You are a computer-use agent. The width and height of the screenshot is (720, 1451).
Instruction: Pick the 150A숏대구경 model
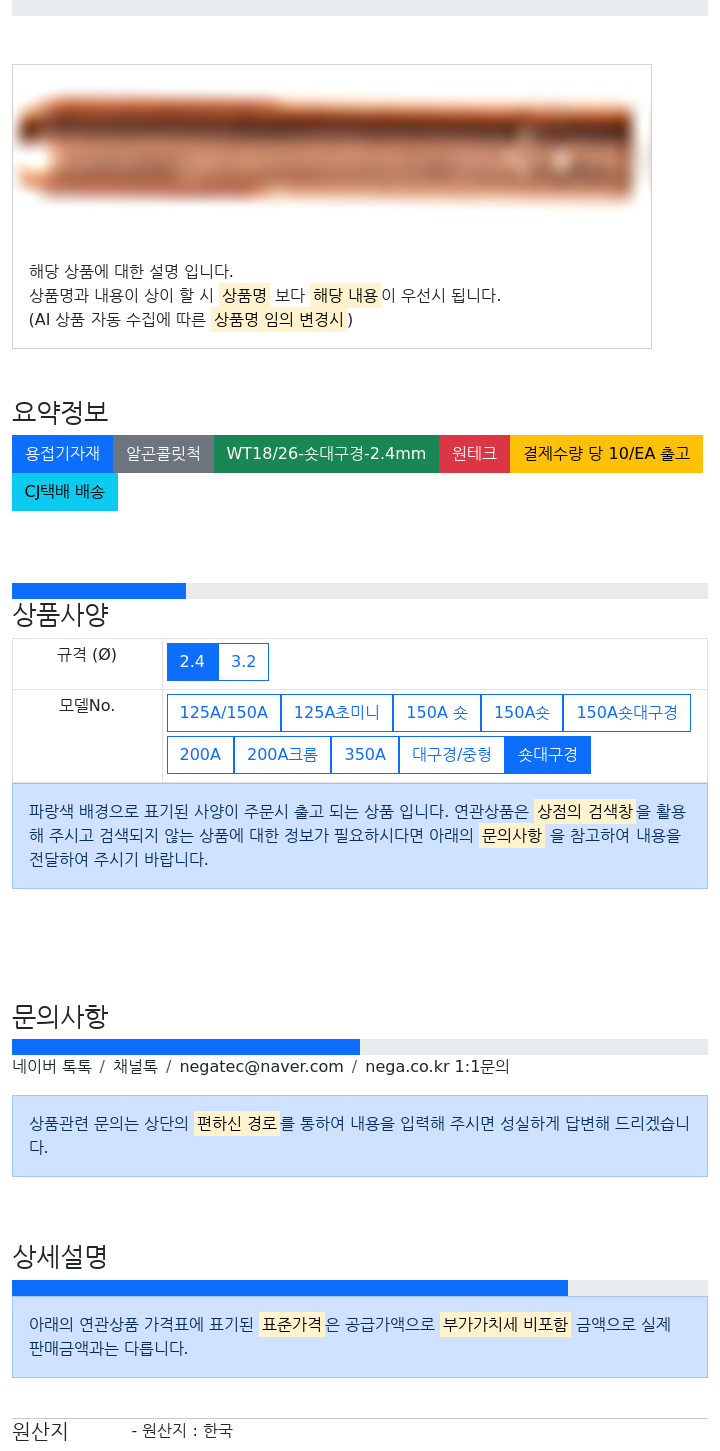[x=627, y=713]
